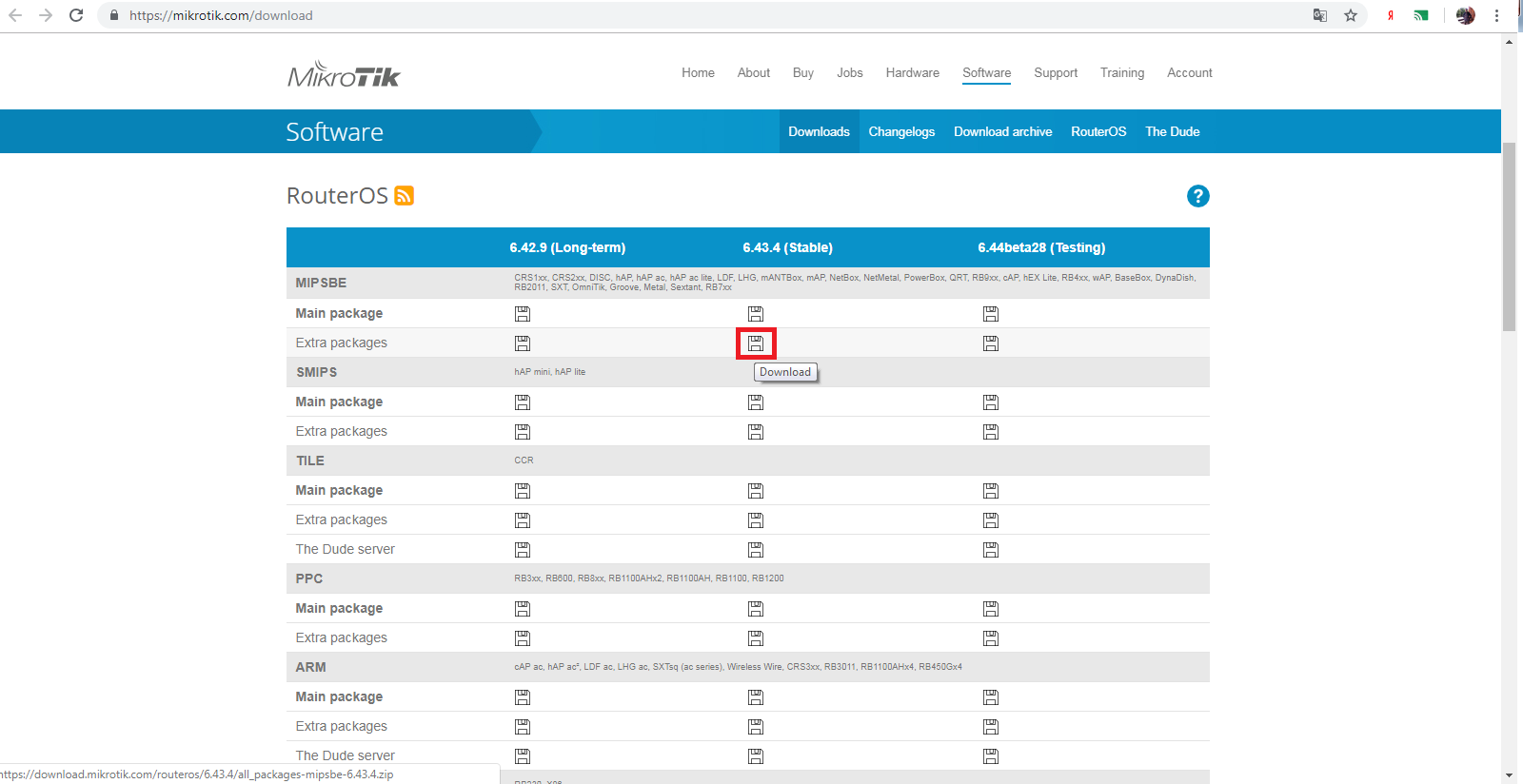Download PPC Main package Stable version
Image resolution: width=1523 pixels, height=784 pixels.
coord(756,609)
